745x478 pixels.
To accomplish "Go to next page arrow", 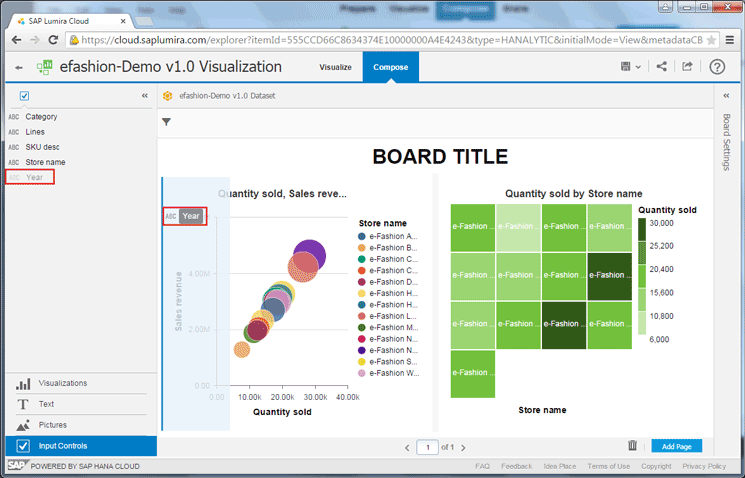I will pos(463,448).
